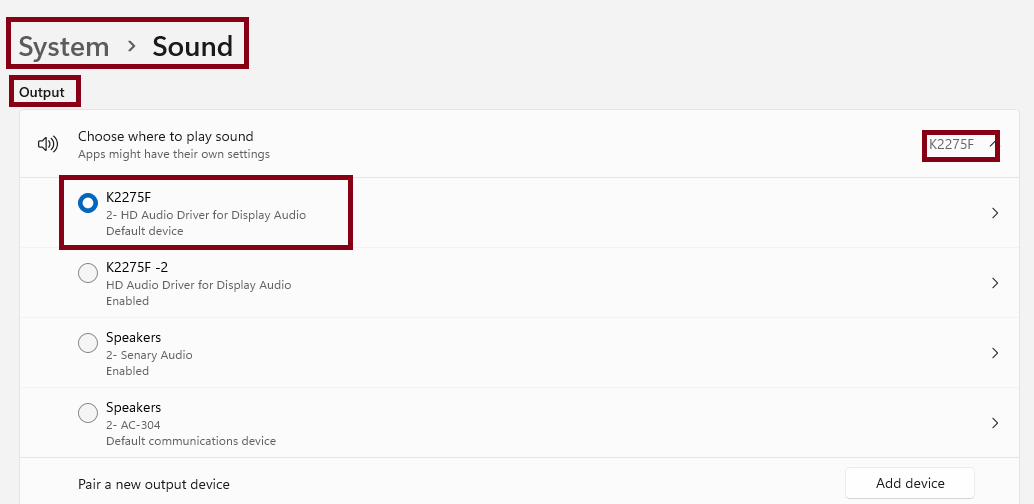Click the Add device button

(x=910, y=484)
